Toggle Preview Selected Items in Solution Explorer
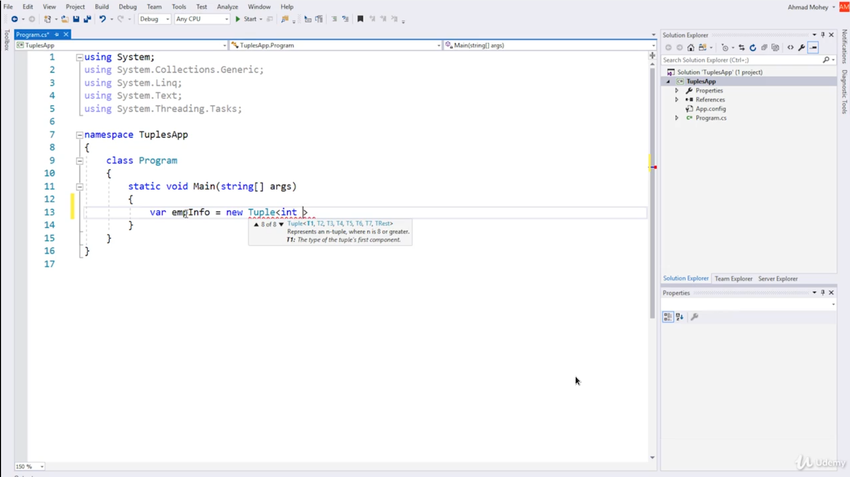 pos(813,48)
